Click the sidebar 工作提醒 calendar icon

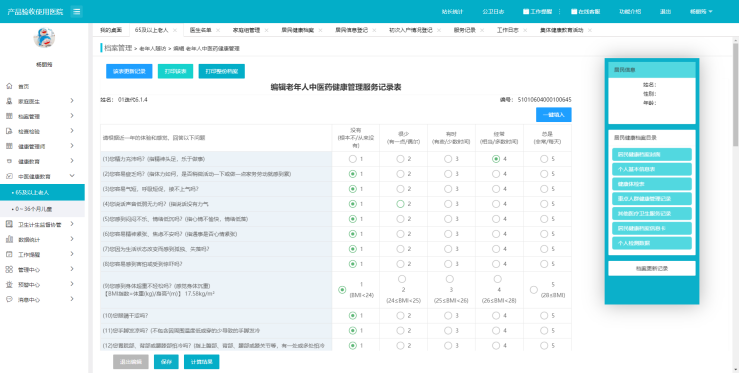9,254
